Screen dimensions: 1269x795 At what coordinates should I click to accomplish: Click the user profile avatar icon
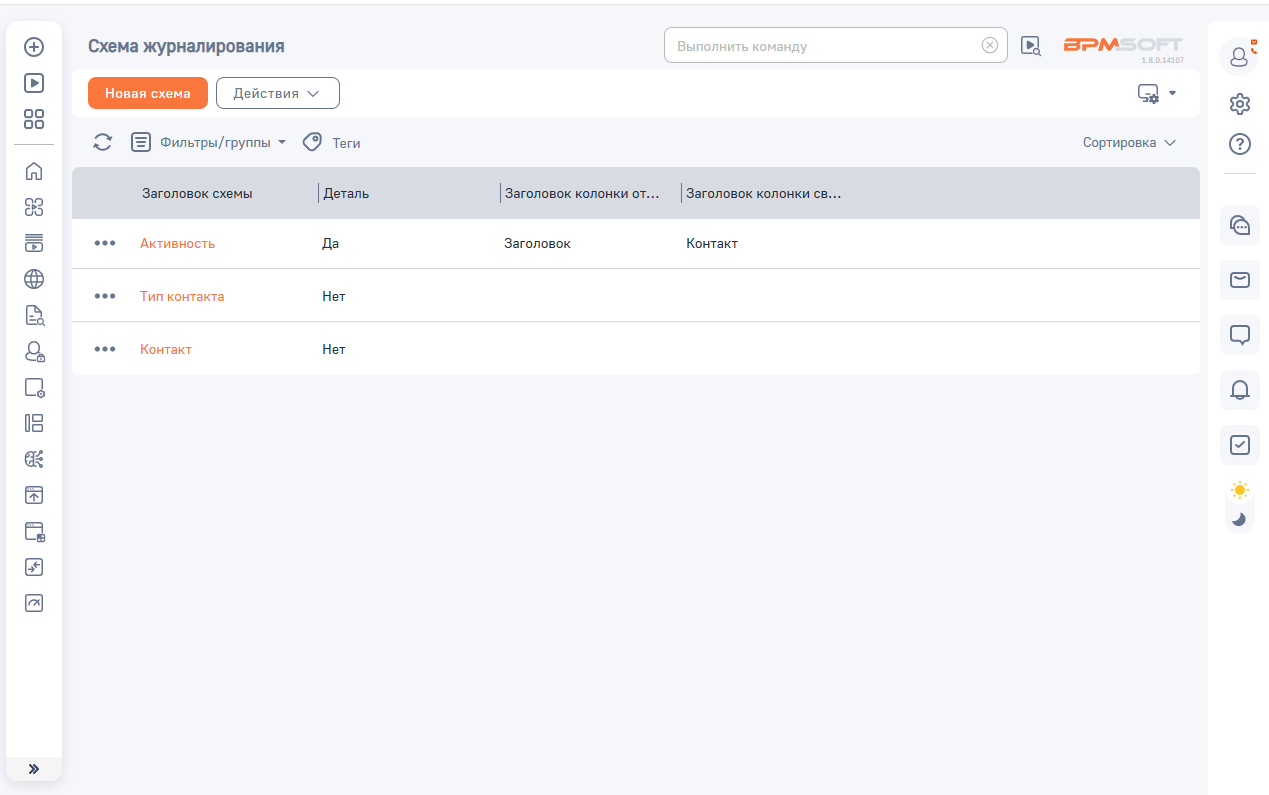(x=1240, y=57)
